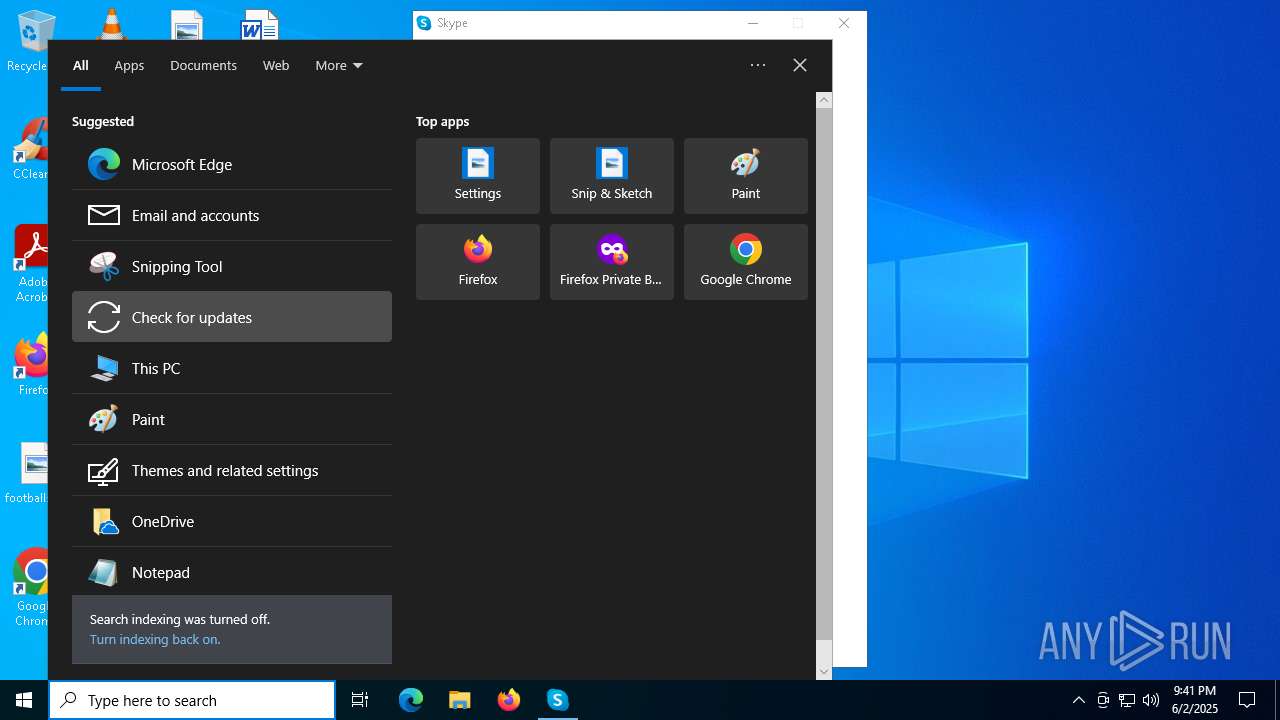Open Settings tile in Top apps
This screenshot has width=1280, height=720.
click(478, 176)
